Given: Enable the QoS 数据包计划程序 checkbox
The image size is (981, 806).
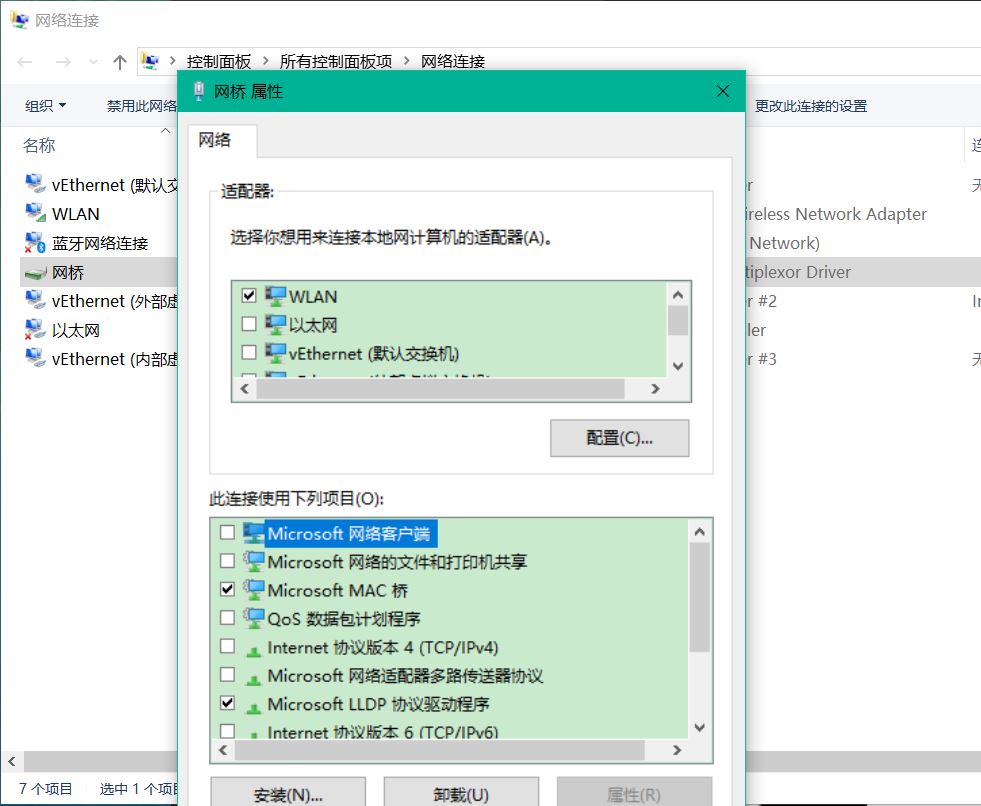Looking at the screenshot, I should 227,618.
